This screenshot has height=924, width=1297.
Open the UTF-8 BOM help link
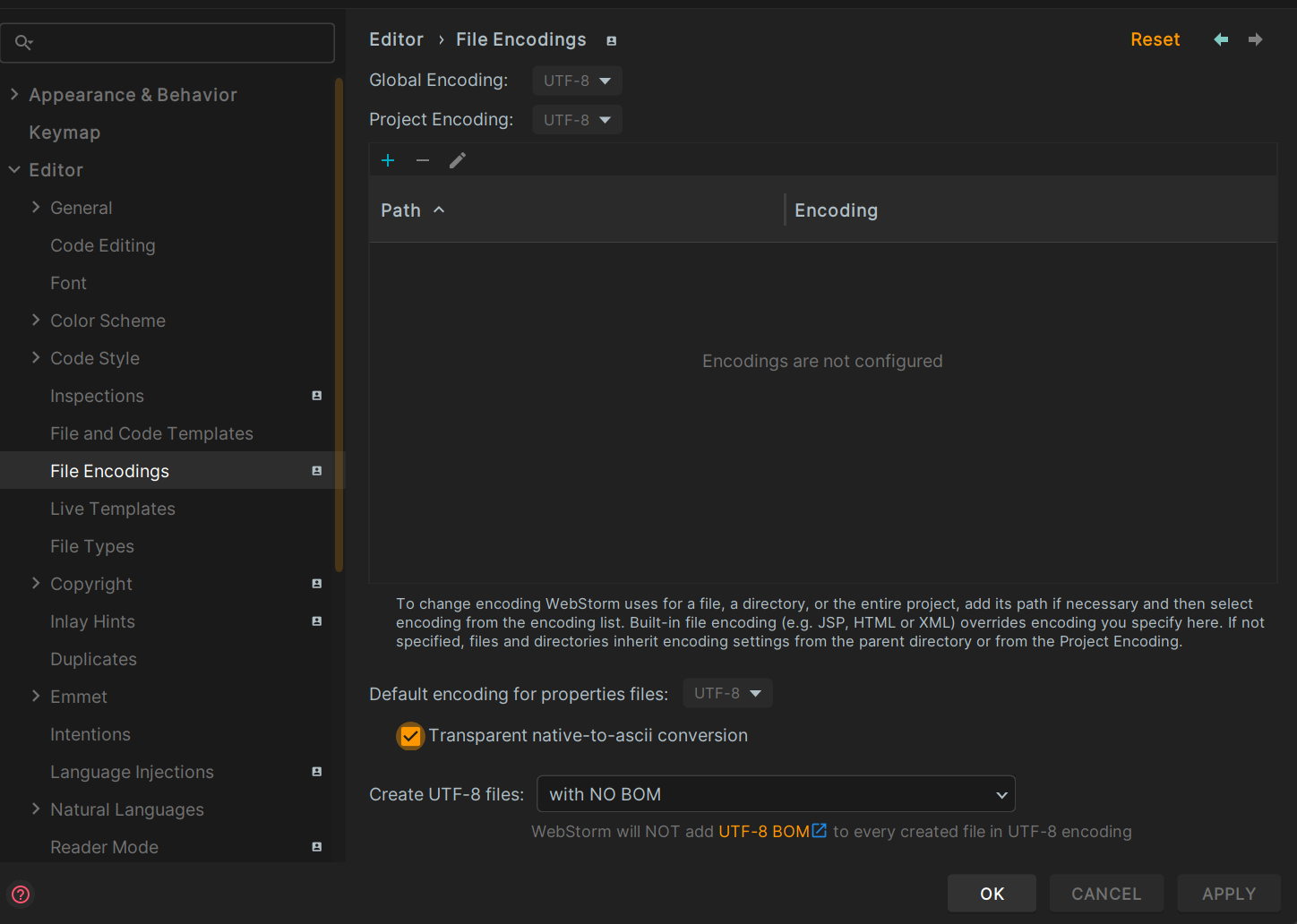pyautogui.click(x=764, y=832)
